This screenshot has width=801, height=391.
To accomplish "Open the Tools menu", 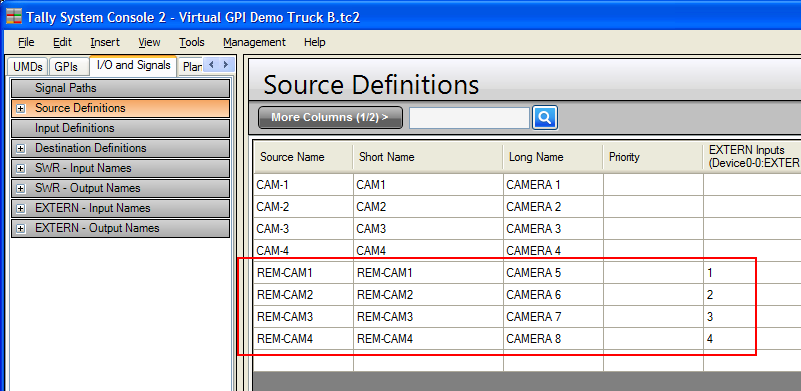I will click(192, 42).
